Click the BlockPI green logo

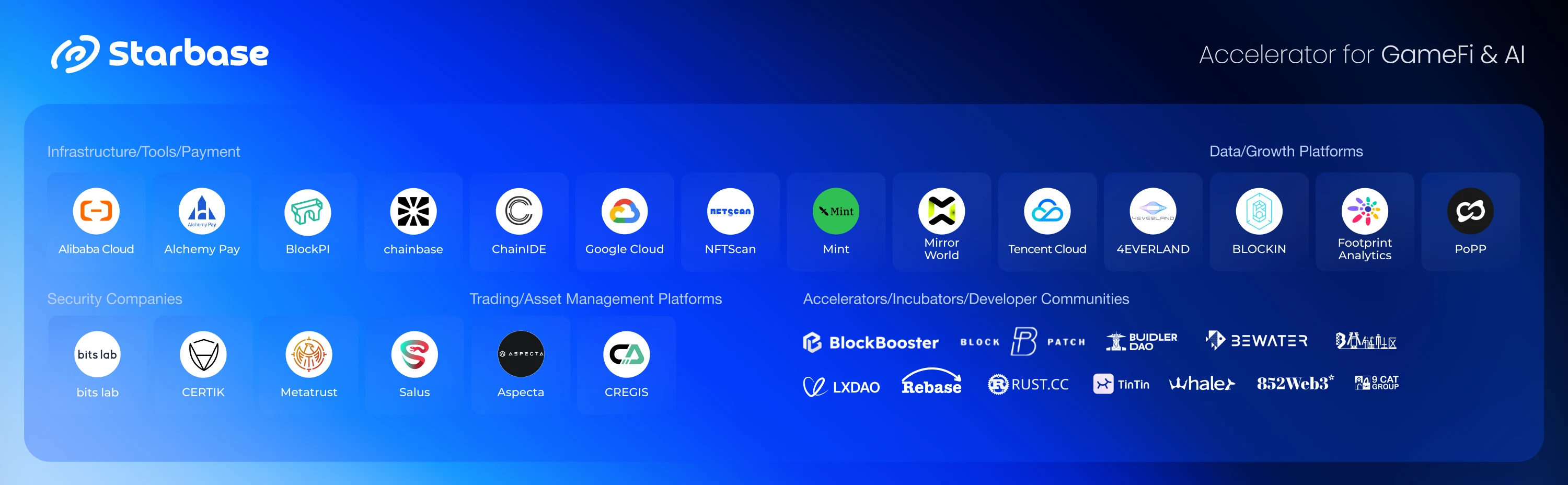307,211
